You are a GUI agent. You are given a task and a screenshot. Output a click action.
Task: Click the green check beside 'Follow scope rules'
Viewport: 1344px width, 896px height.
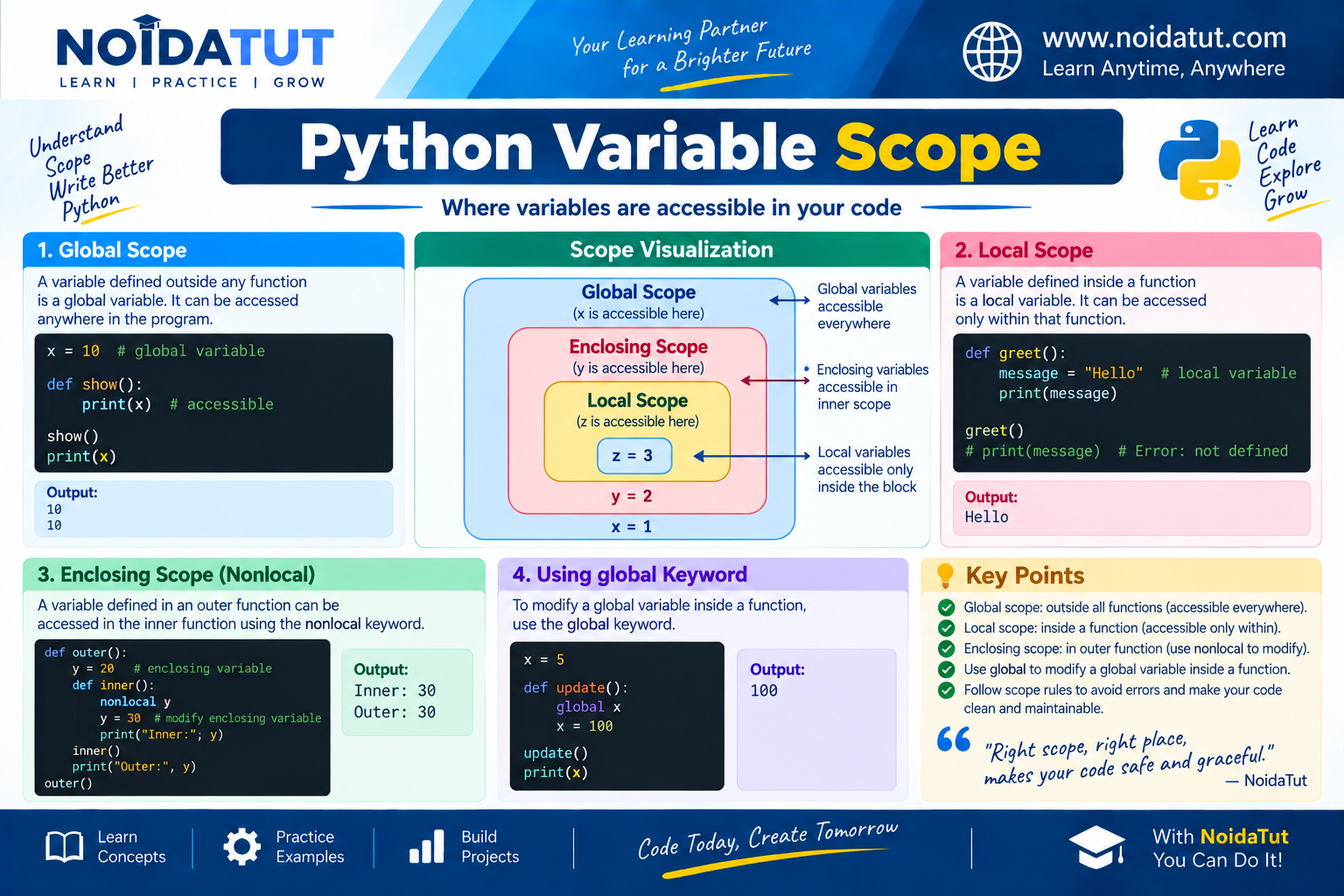point(946,689)
